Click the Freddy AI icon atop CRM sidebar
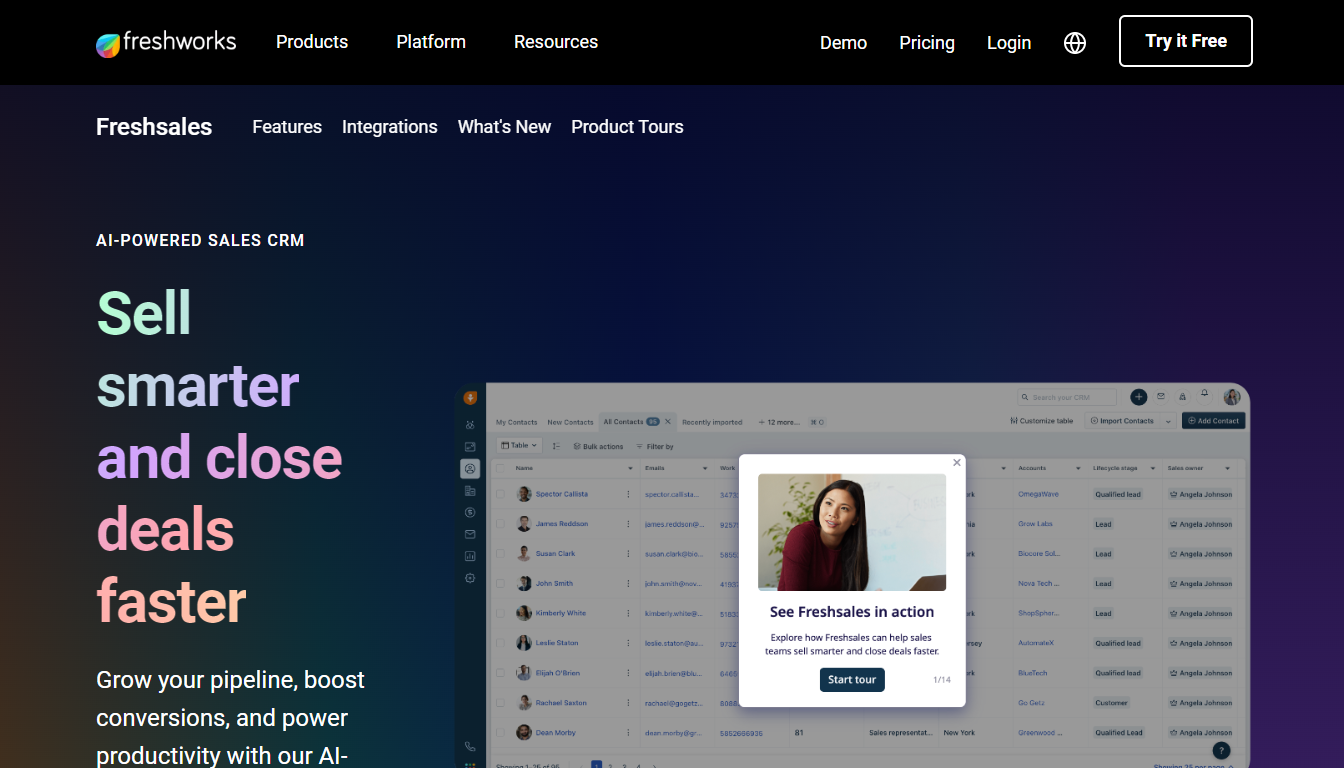Viewport: 1344px width, 768px height. click(470, 424)
